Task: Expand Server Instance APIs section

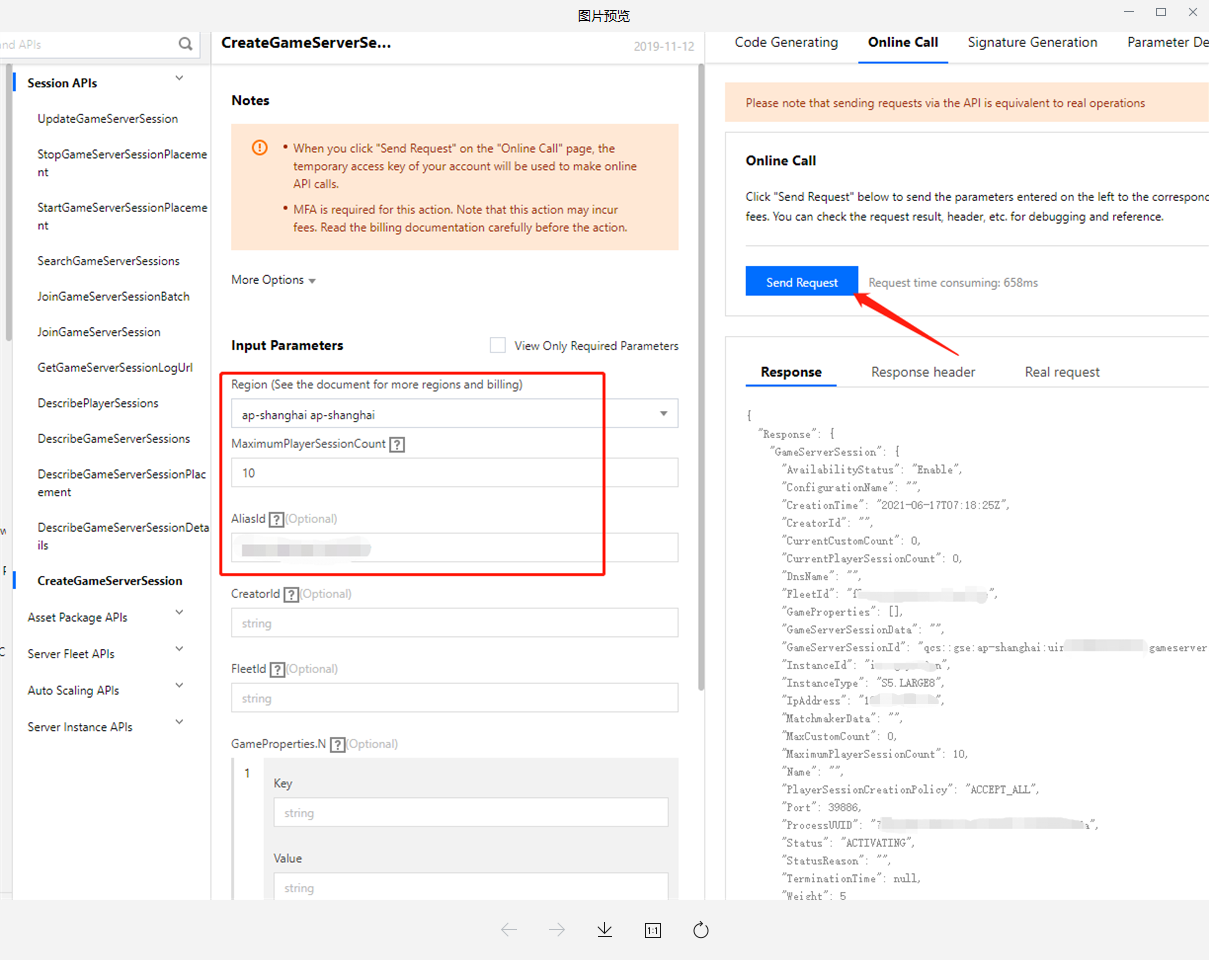Action: click(x=180, y=722)
